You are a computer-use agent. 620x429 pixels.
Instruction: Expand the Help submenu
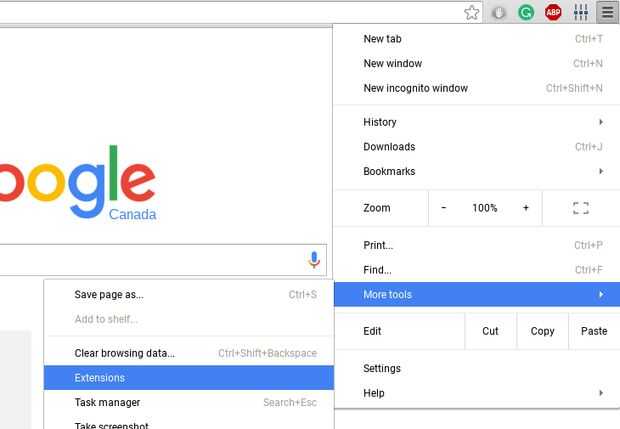(x=482, y=393)
